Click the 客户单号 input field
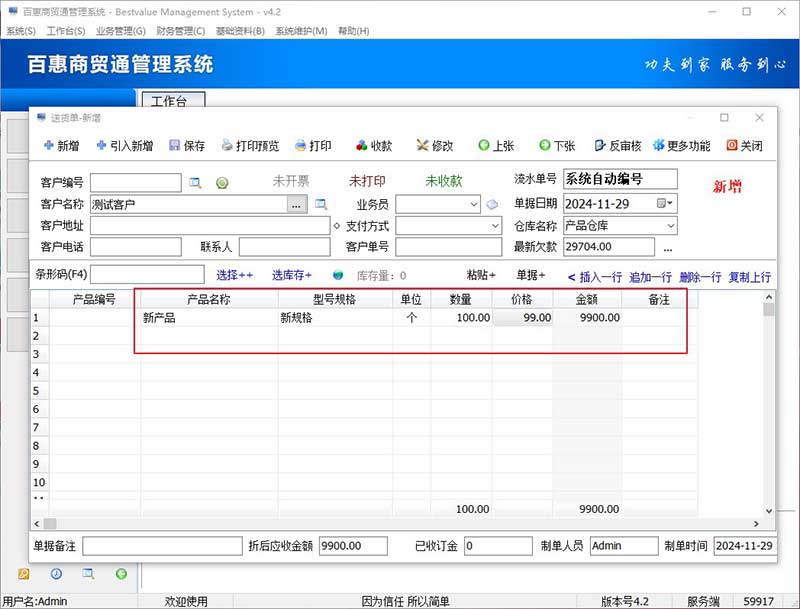The image size is (800, 609). coord(448,247)
